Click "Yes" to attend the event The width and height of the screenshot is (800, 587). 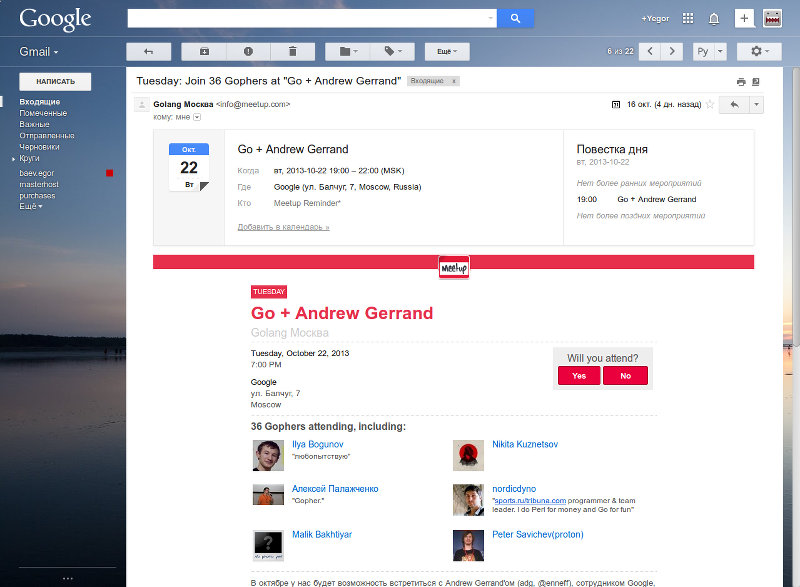point(578,376)
